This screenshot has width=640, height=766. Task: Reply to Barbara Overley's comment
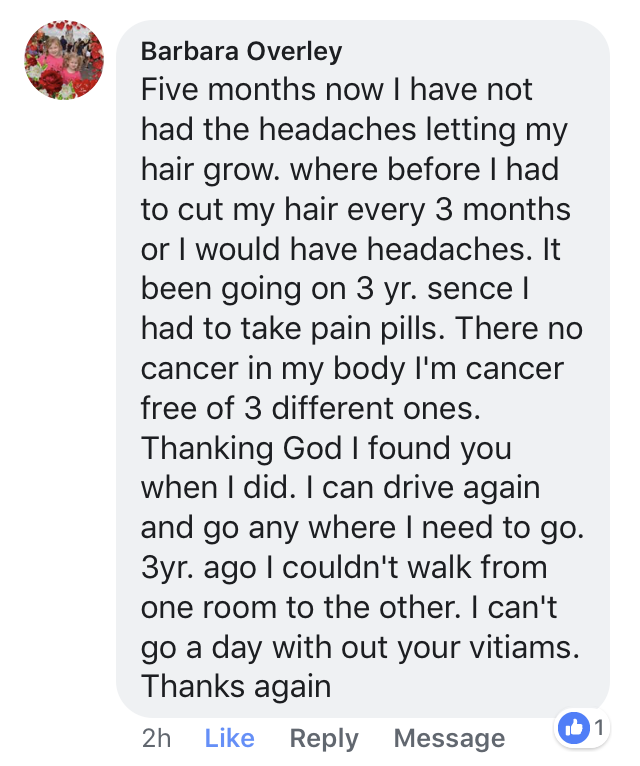coord(324,738)
